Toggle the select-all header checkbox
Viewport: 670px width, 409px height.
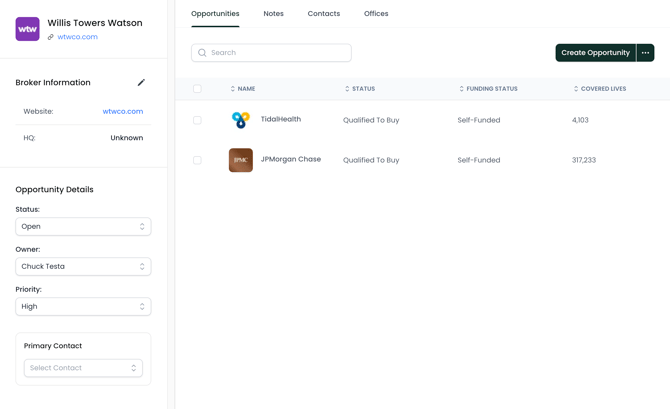click(197, 89)
